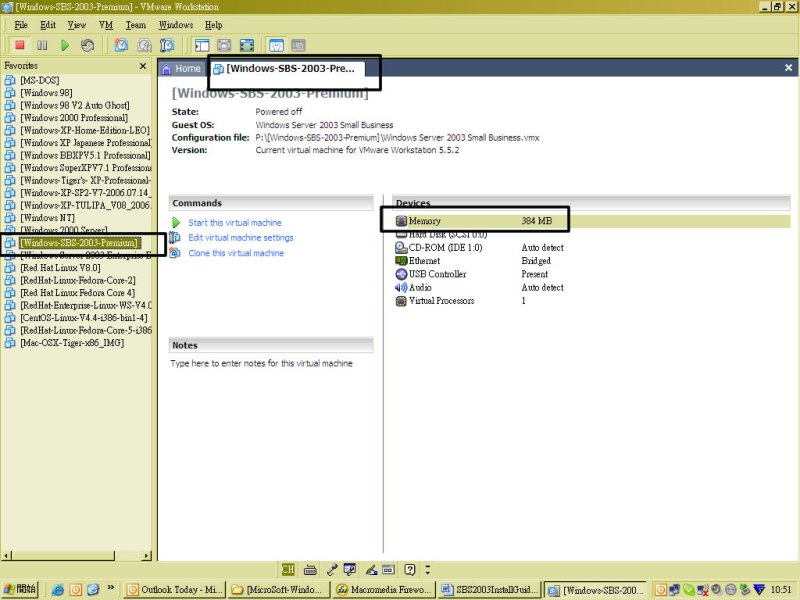Select [Windows XP Japanese Professional] in Favorites
This screenshot has width=800, height=600.
point(86,143)
